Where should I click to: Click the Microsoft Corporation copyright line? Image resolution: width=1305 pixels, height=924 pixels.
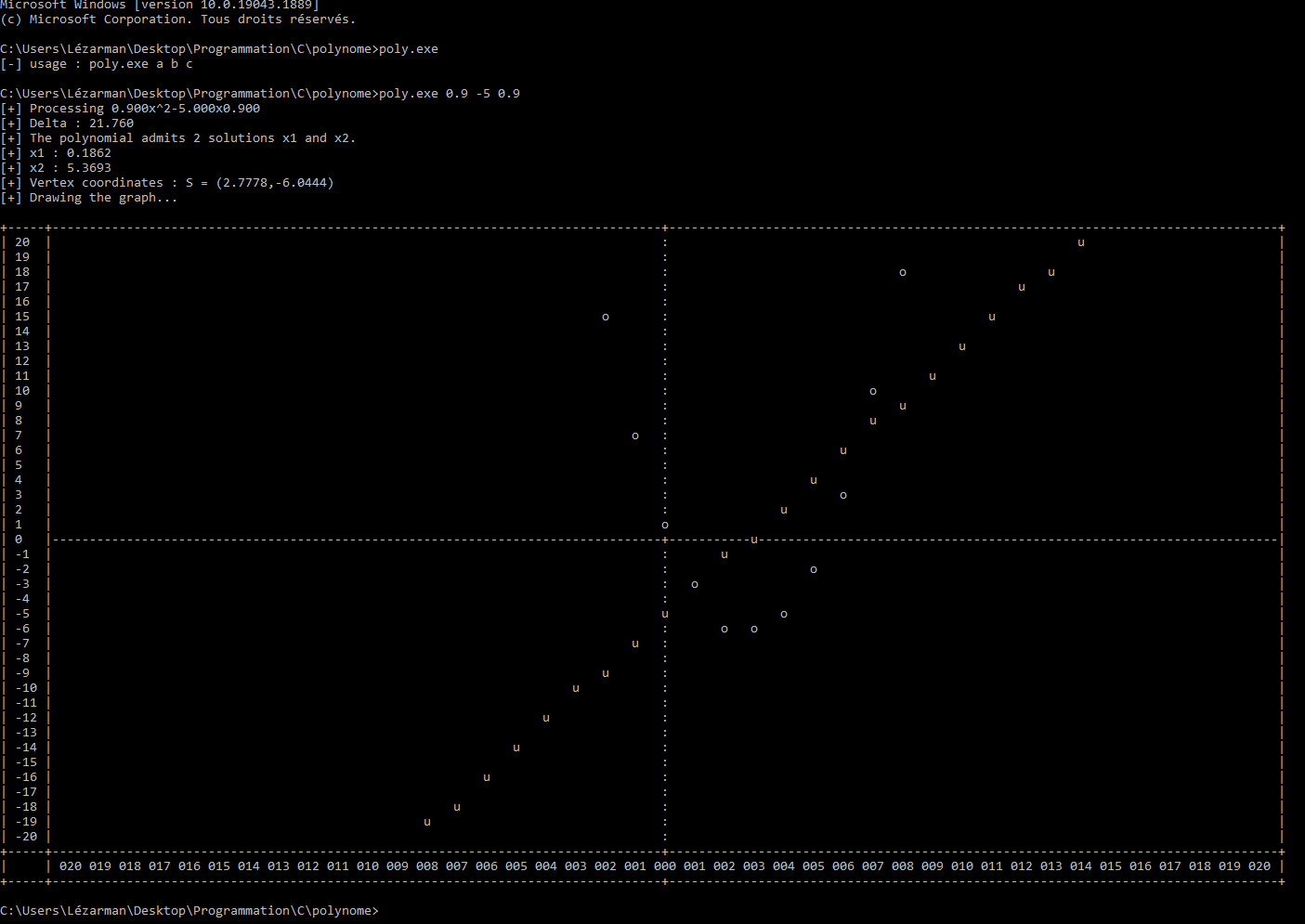(177, 20)
